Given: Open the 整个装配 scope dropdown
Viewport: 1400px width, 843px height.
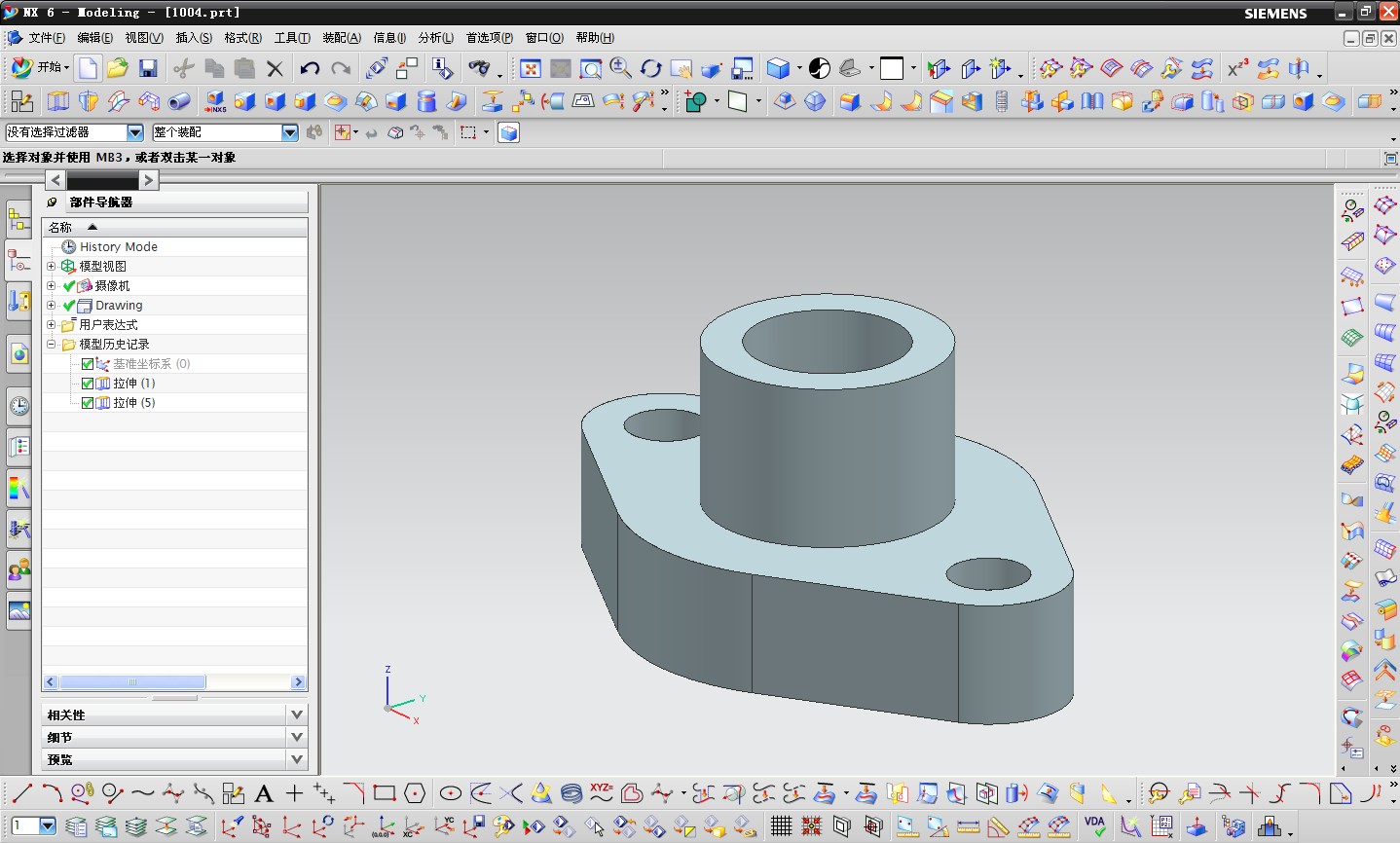Looking at the screenshot, I should pyautogui.click(x=289, y=132).
